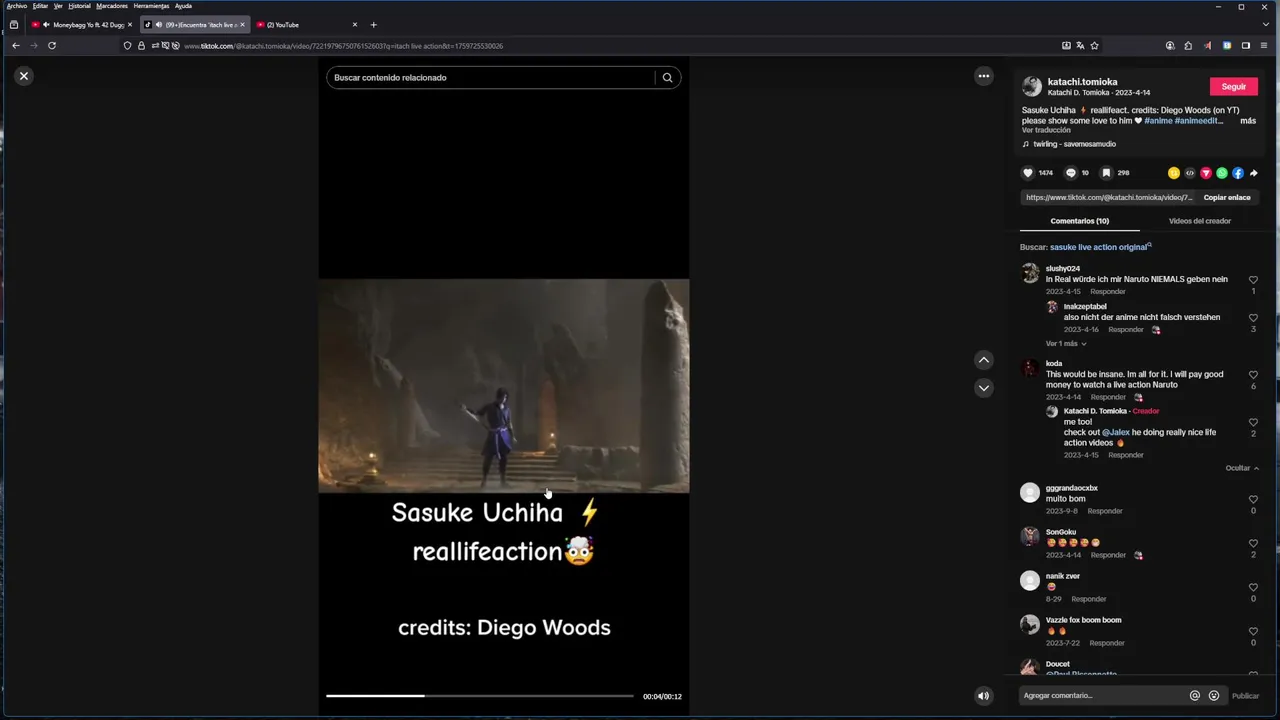
Task: Click the search magnifier icon
Action: [x=667, y=77]
